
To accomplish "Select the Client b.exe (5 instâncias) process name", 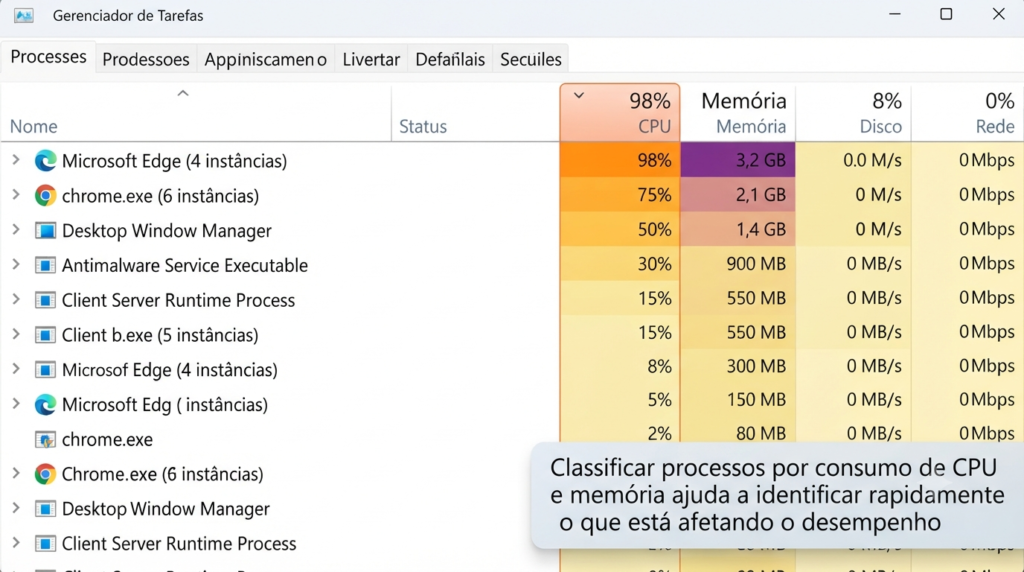I will pyautogui.click(x=160, y=335).
